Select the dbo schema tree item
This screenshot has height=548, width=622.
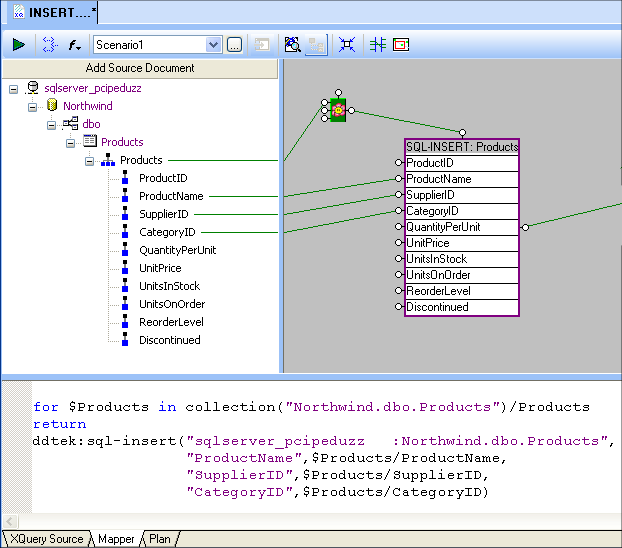(91, 124)
